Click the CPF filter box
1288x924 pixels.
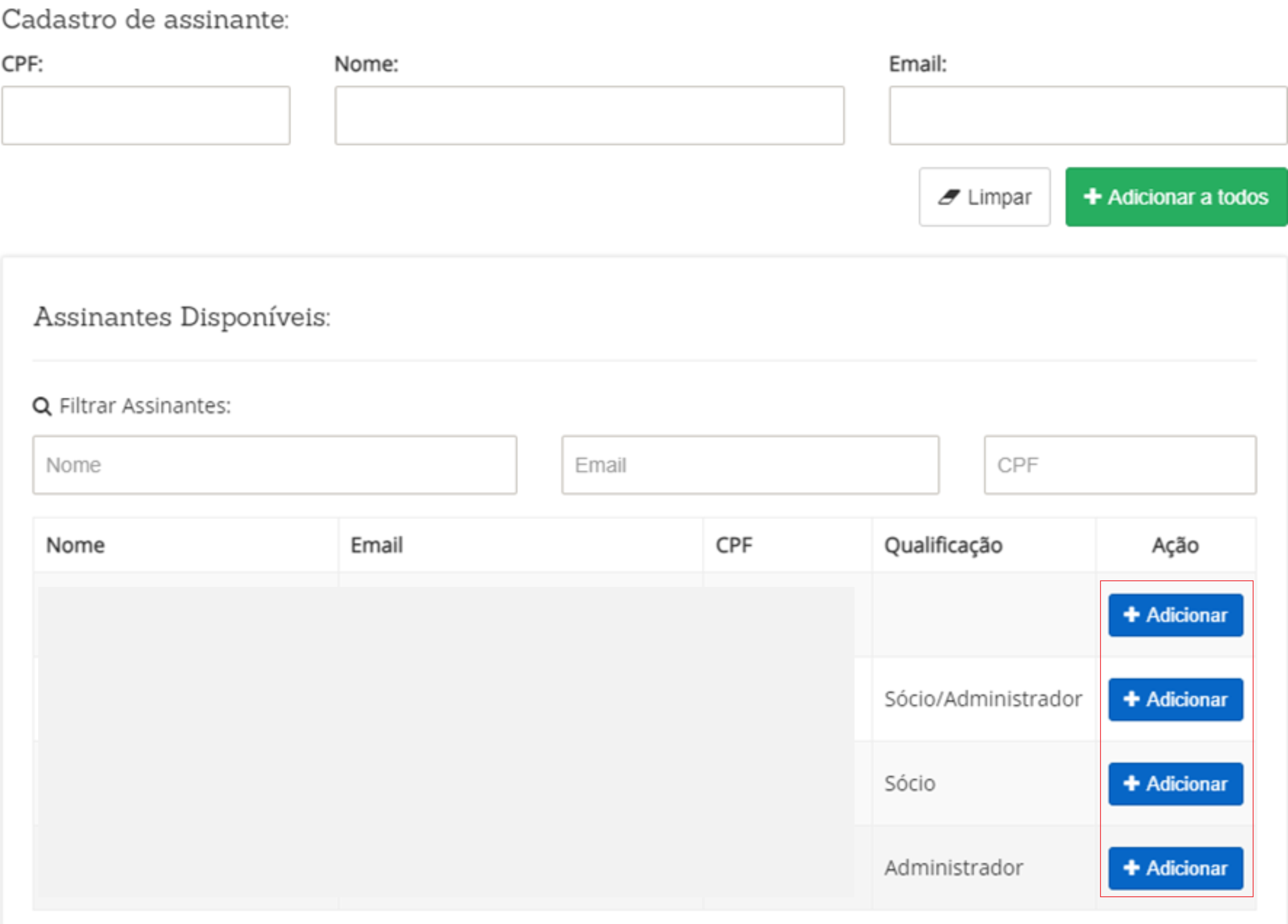pos(1120,465)
